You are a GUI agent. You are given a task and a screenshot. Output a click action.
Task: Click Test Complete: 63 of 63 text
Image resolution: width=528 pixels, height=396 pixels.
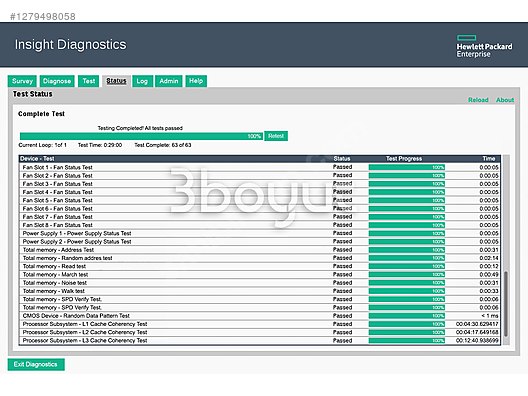pos(163,145)
